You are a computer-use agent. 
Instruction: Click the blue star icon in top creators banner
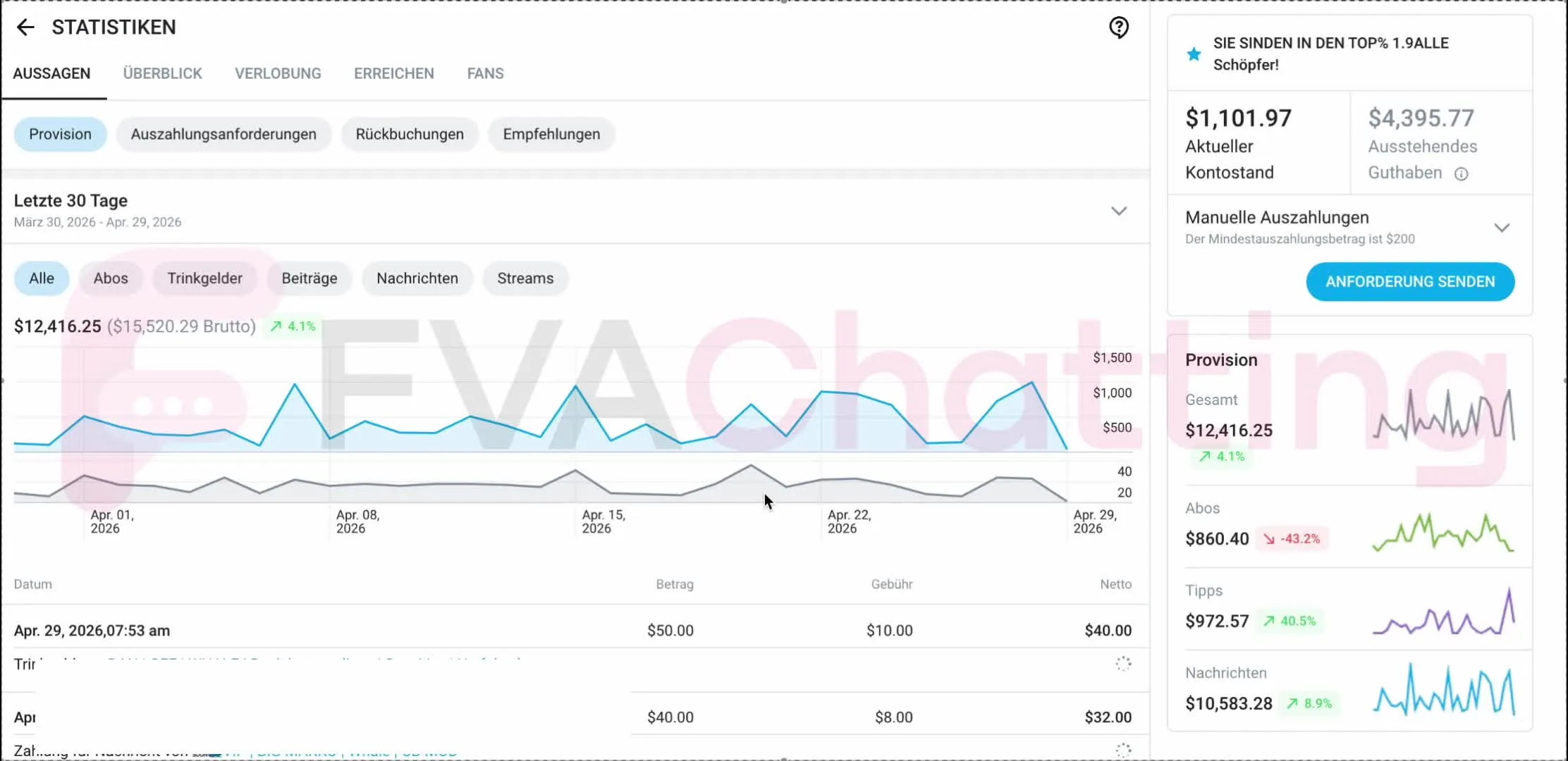[1194, 54]
